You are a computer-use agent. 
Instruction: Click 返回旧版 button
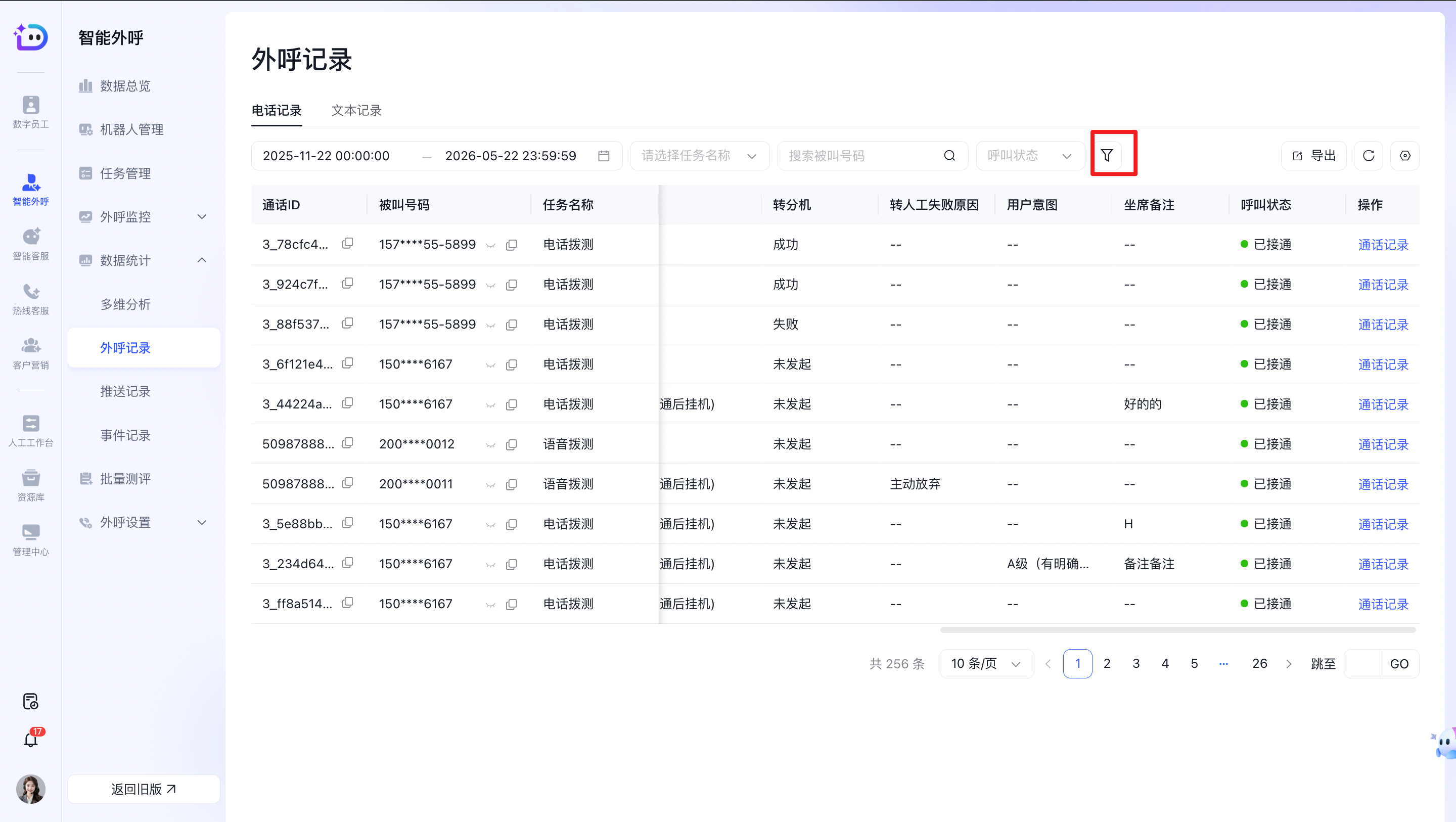[144, 789]
